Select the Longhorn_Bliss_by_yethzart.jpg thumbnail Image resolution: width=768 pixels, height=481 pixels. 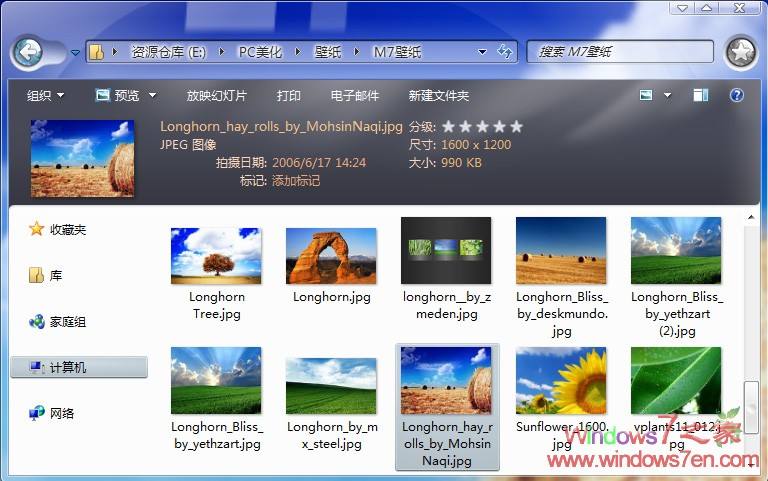click(x=216, y=380)
